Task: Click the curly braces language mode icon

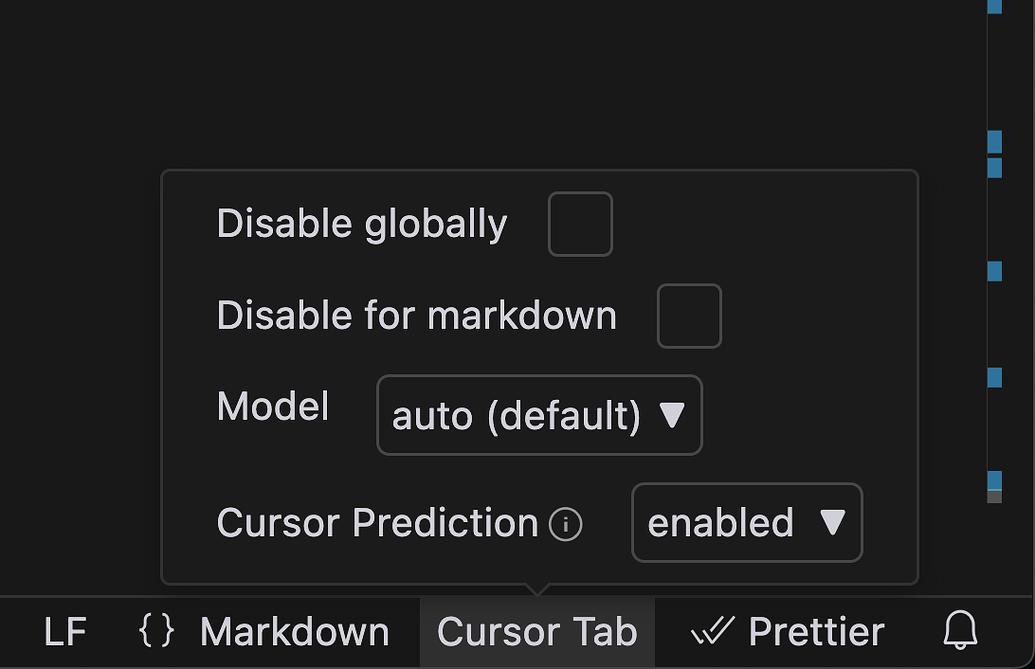Action: pos(155,631)
